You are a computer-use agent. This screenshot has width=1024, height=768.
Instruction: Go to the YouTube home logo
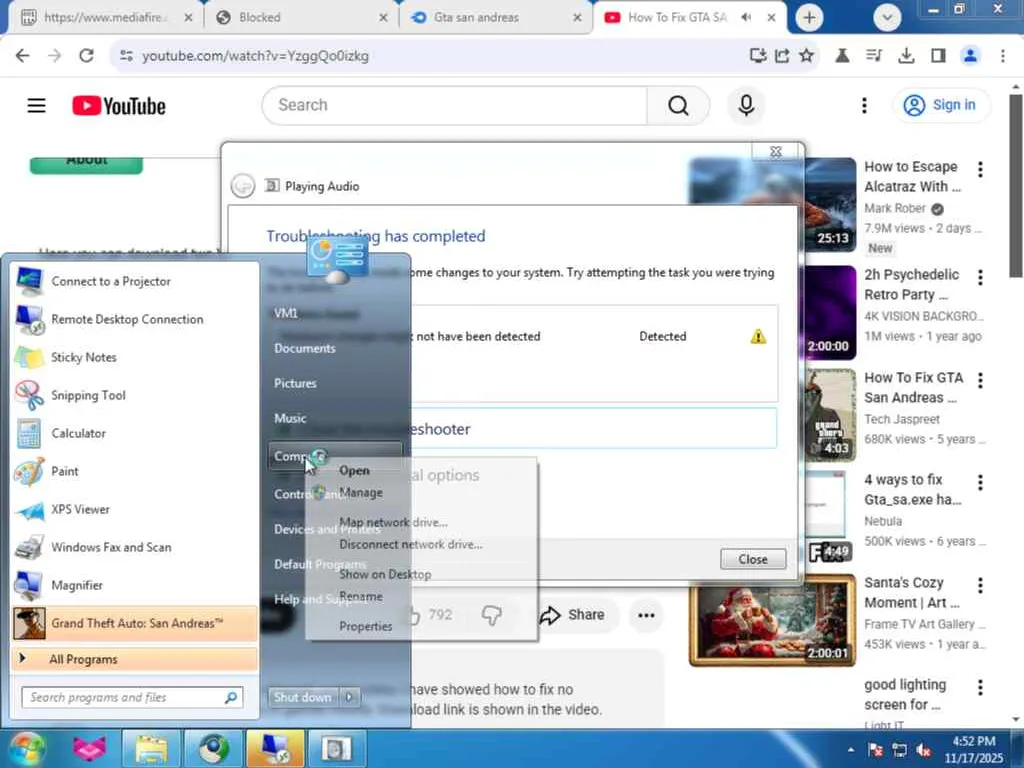[x=119, y=105]
